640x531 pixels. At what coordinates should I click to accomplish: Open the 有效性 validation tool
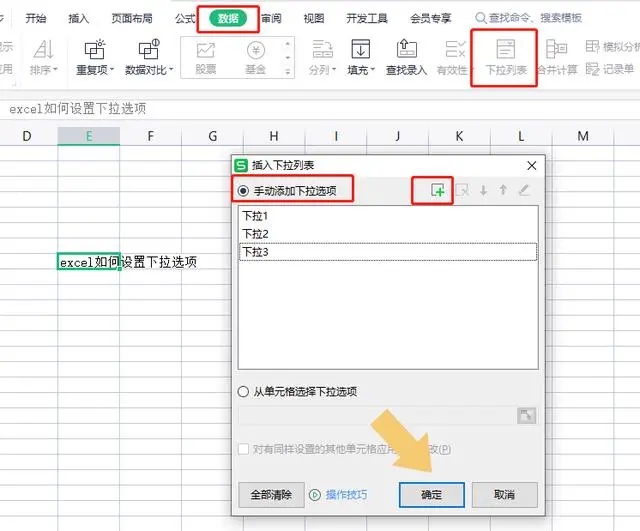[453, 57]
